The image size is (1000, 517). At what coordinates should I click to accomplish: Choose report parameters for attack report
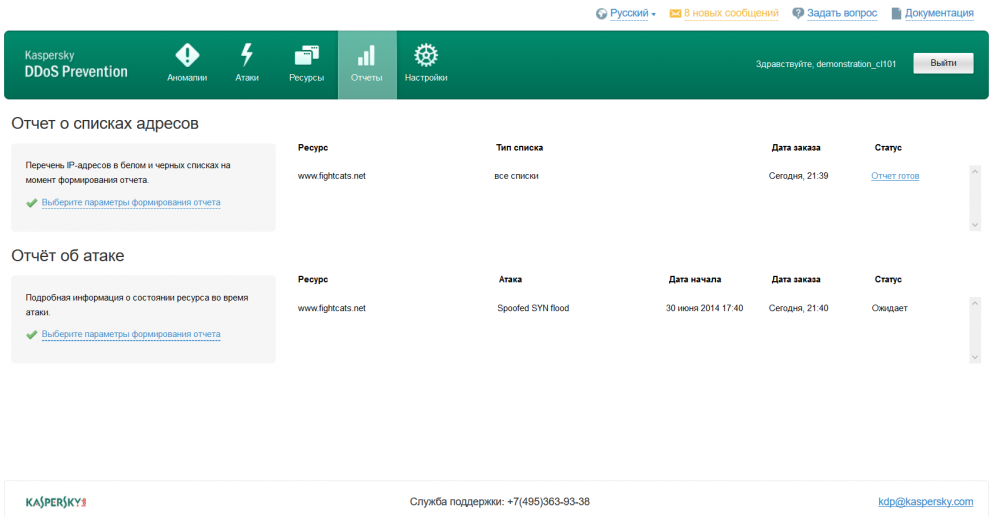(131, 334)
